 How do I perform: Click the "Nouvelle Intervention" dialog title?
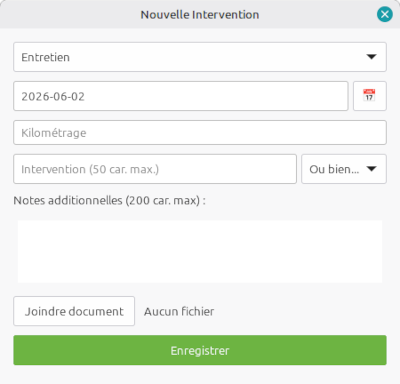(x=200, y=15)
